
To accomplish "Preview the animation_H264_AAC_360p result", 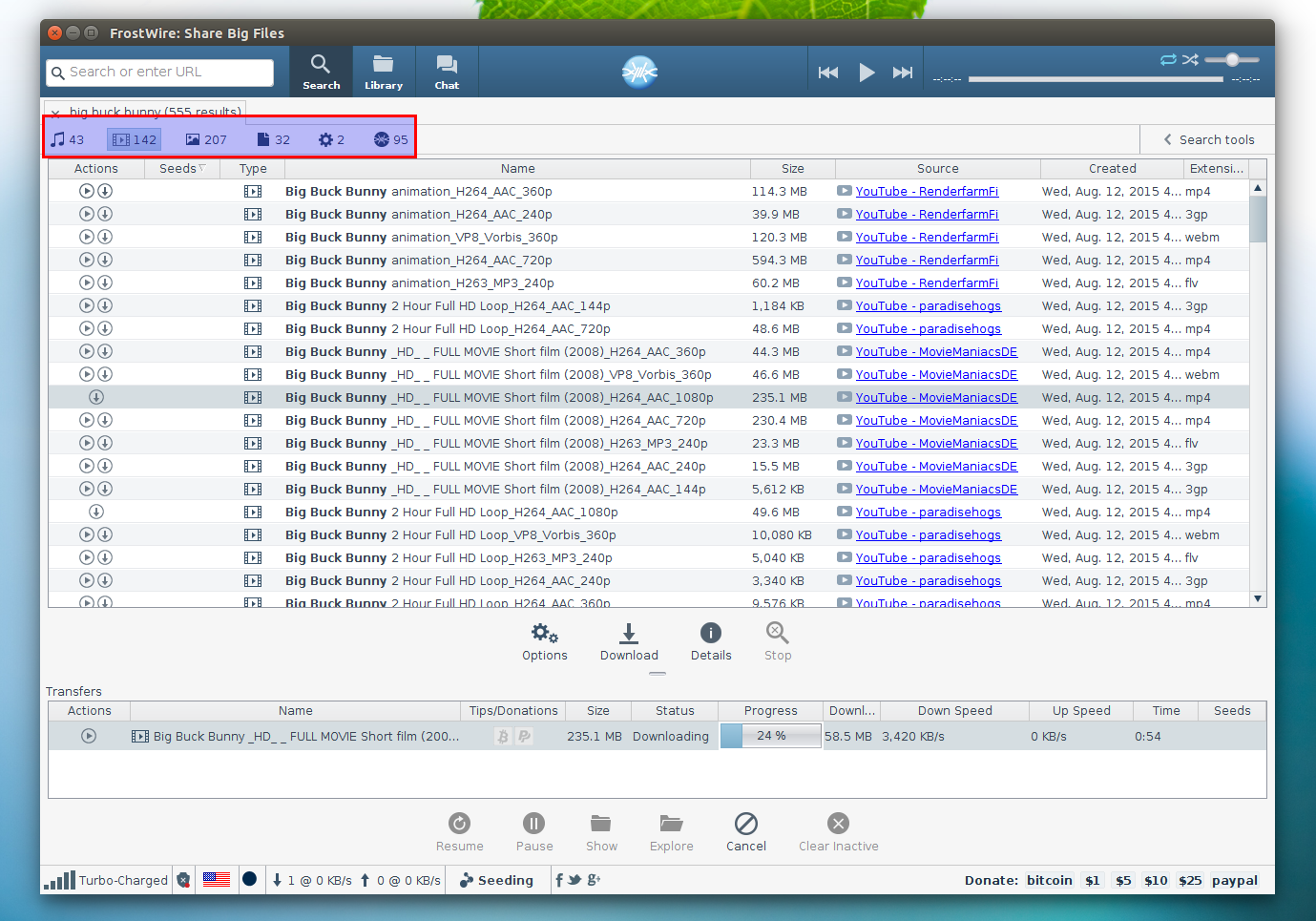I will [87, 191].
